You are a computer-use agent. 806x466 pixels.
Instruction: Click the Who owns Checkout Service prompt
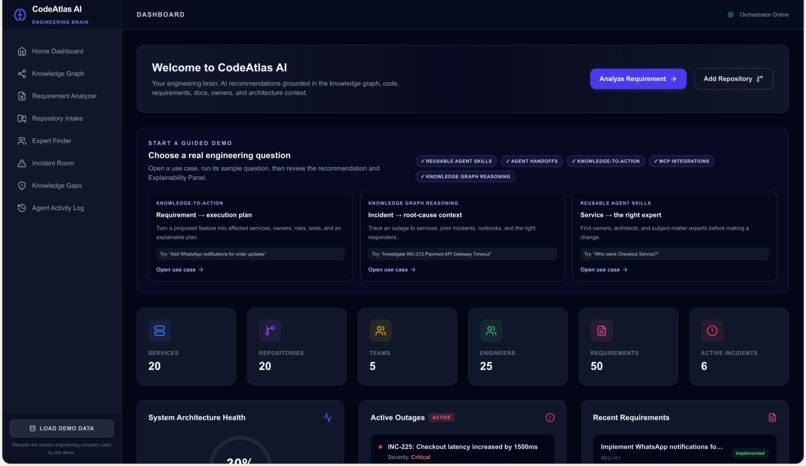click(x=674, y=254)
